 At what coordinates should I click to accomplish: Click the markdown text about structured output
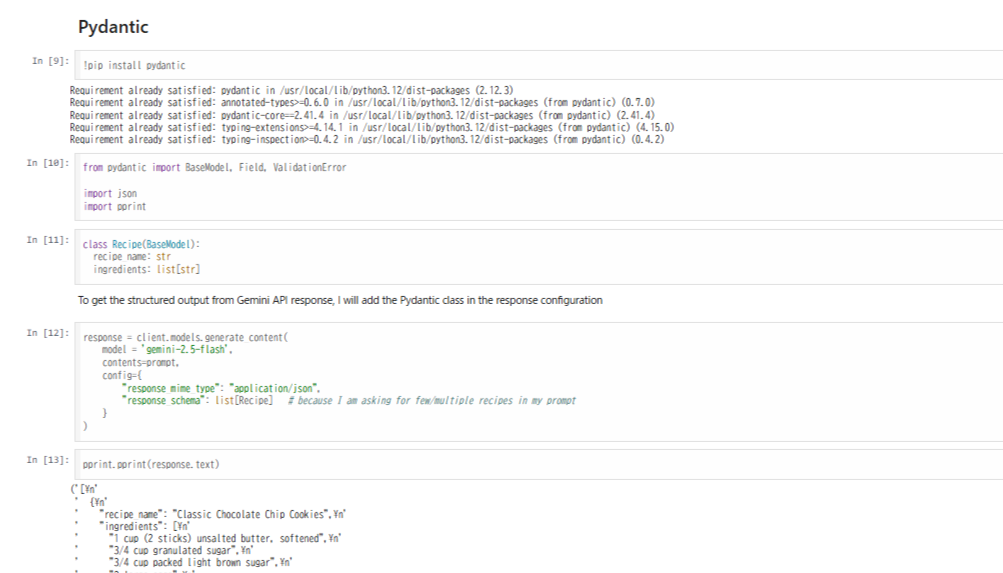tap(340, 300)
